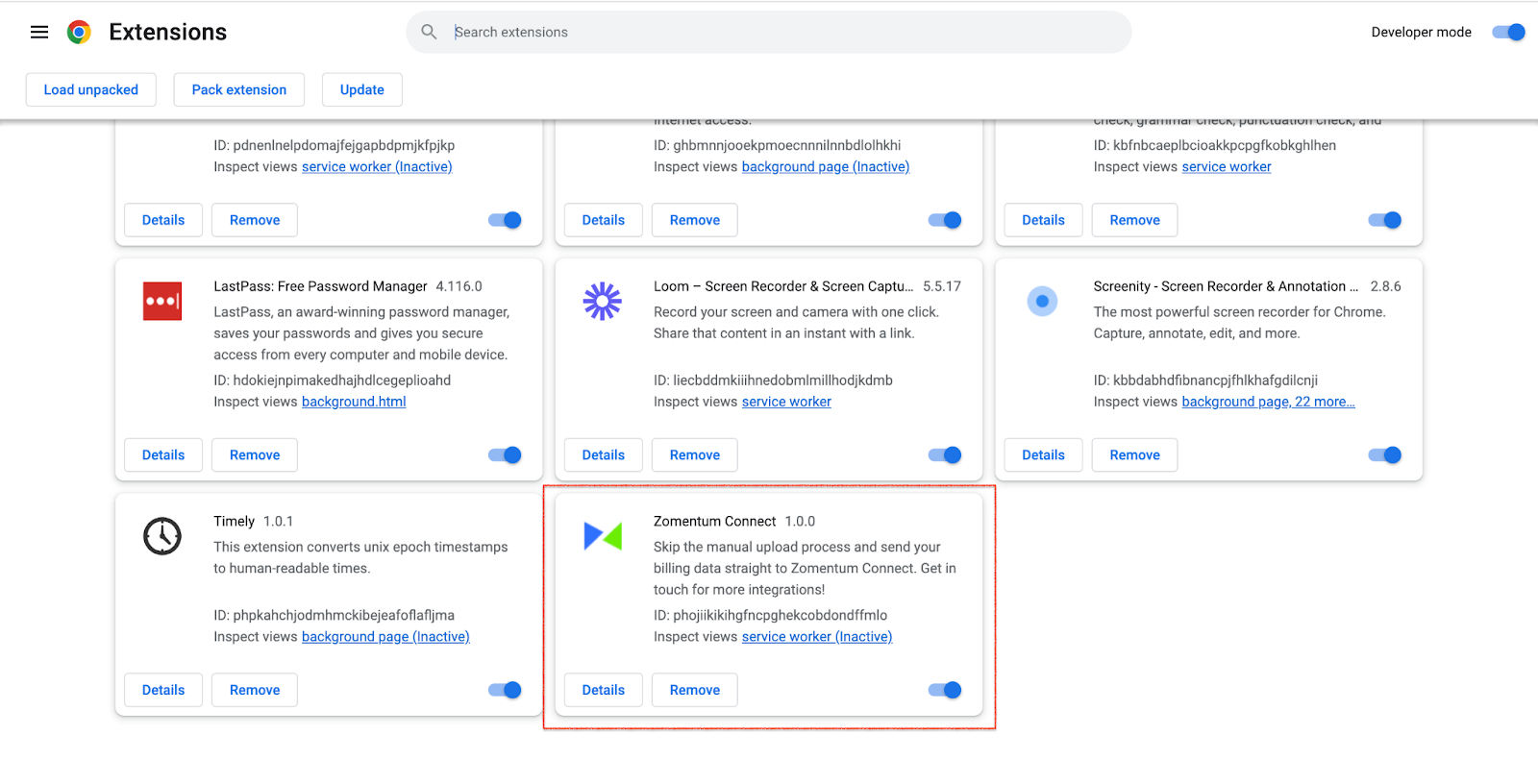This screenshot has width=1538, height=784.
Task: Click the Extensions page title
Action: click(168, 32)
